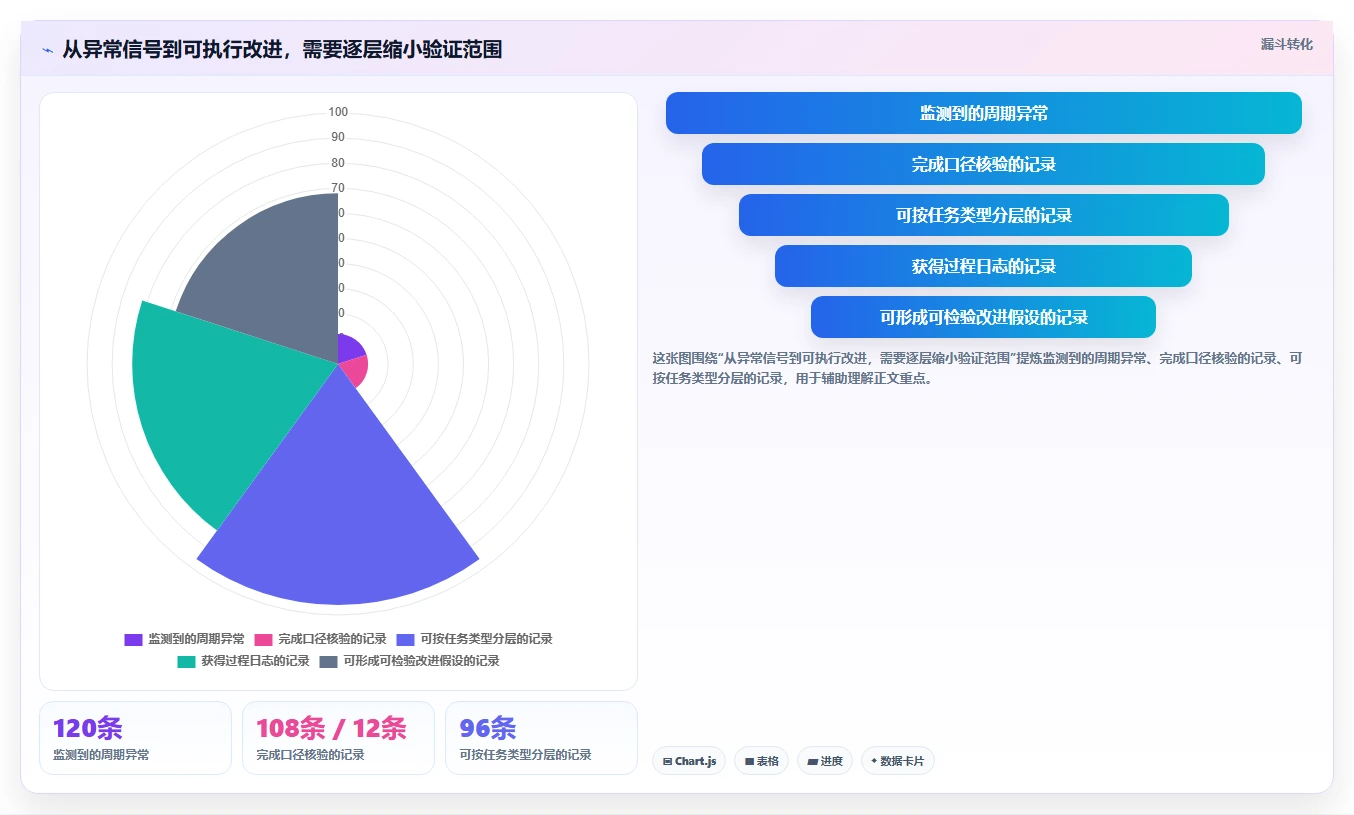Viewport: 1354px width, 815px height.
Task: Click the 监测到的周期异常 legend label text
Action: point(196,639)
